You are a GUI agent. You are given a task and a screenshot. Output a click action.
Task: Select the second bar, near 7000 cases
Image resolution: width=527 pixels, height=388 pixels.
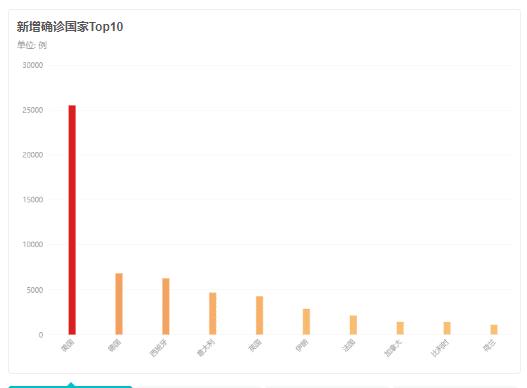coord(119,304)
